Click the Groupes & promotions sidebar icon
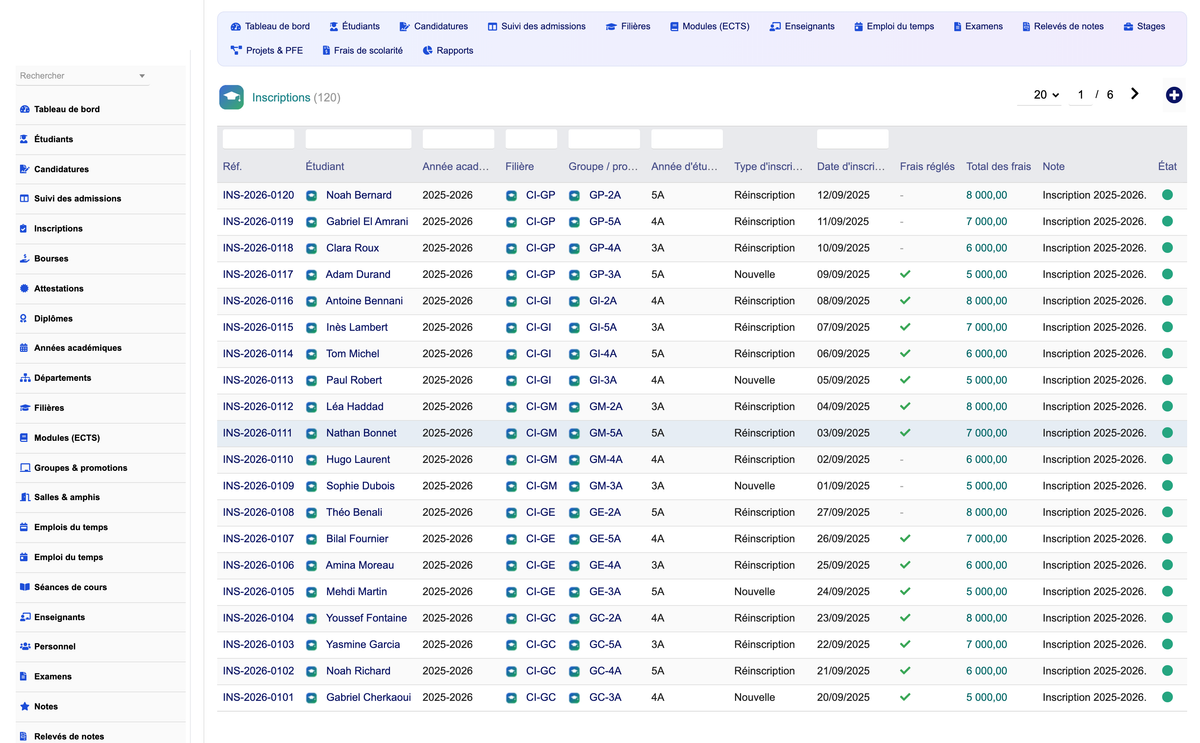Screen dimensions: 1200x743 click(x=24, y=468)
